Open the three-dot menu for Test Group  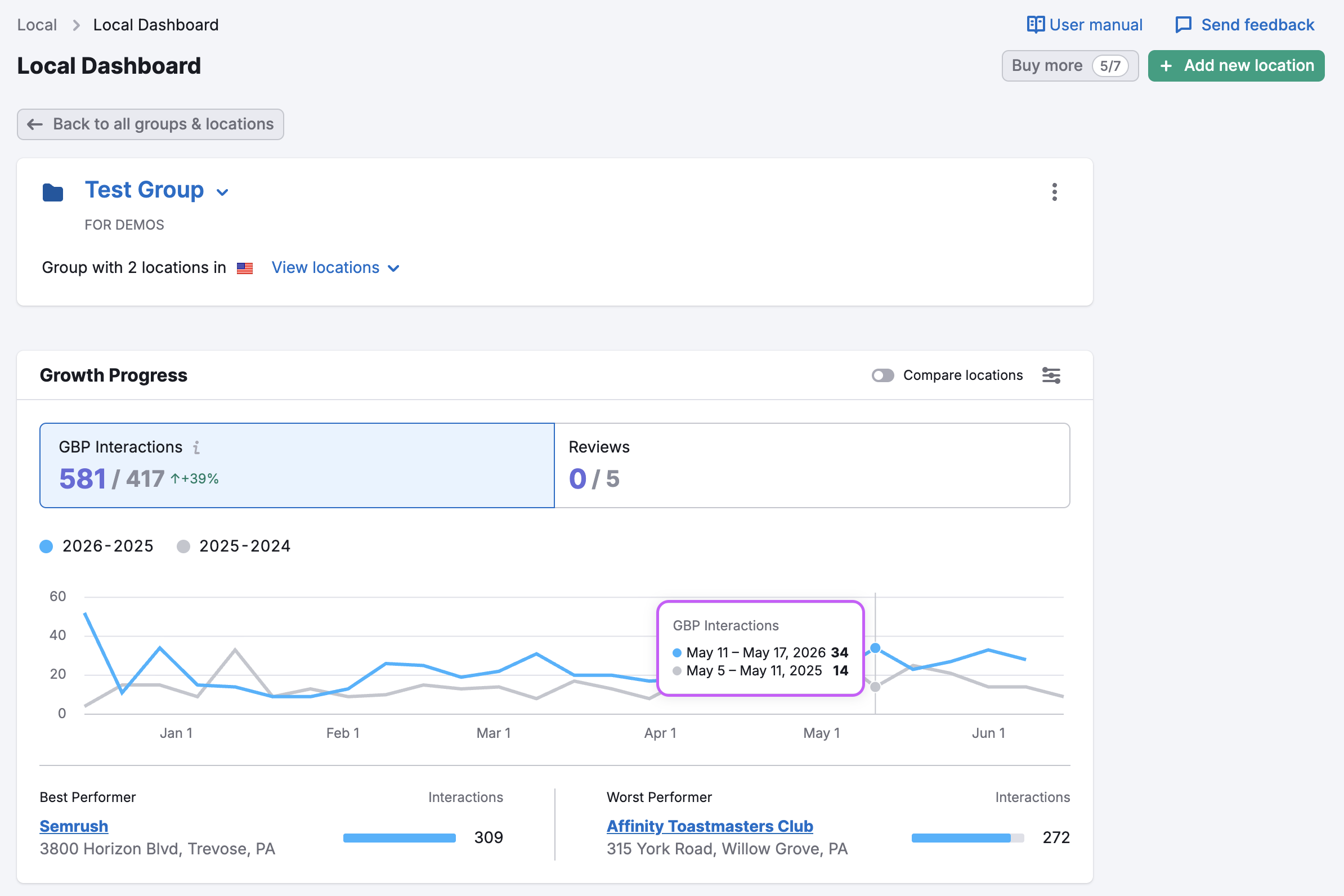coord(1054,192)
